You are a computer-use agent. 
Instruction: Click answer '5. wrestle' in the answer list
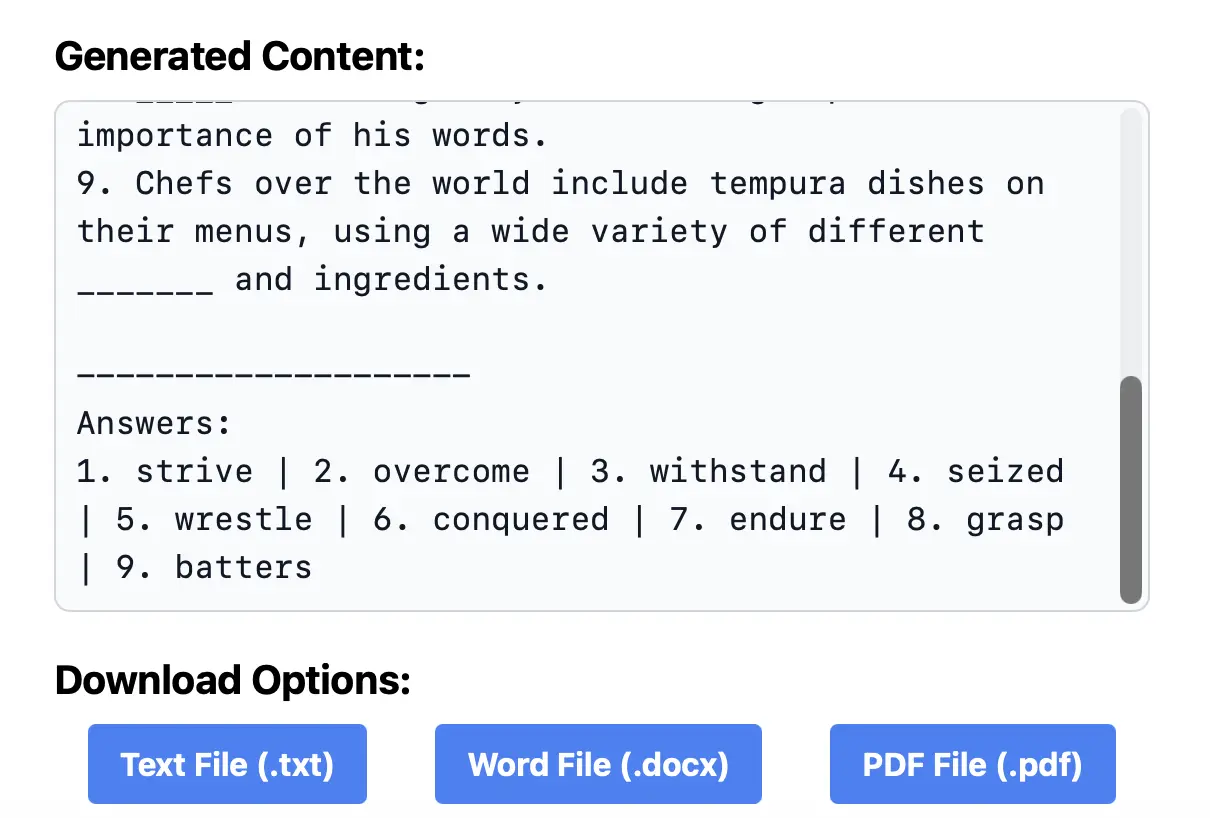tap(213, 519)
